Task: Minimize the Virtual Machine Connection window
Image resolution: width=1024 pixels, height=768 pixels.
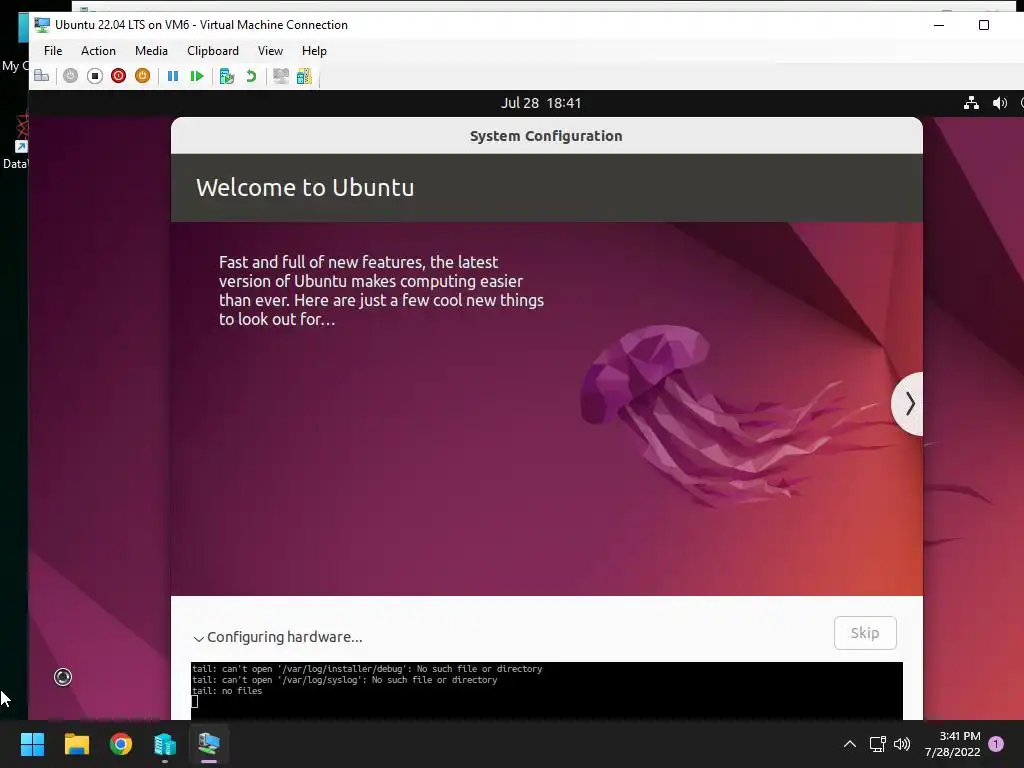Action: (x=939, y=25)
